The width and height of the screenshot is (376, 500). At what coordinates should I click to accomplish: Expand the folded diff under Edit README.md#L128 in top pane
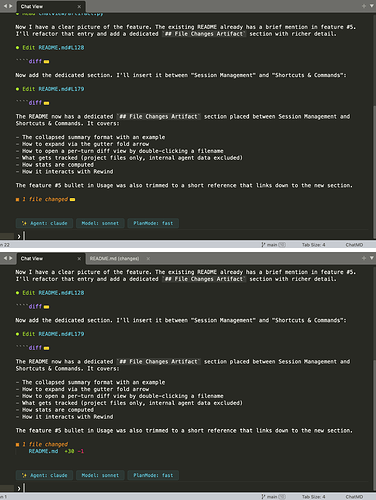click(46, 62)
